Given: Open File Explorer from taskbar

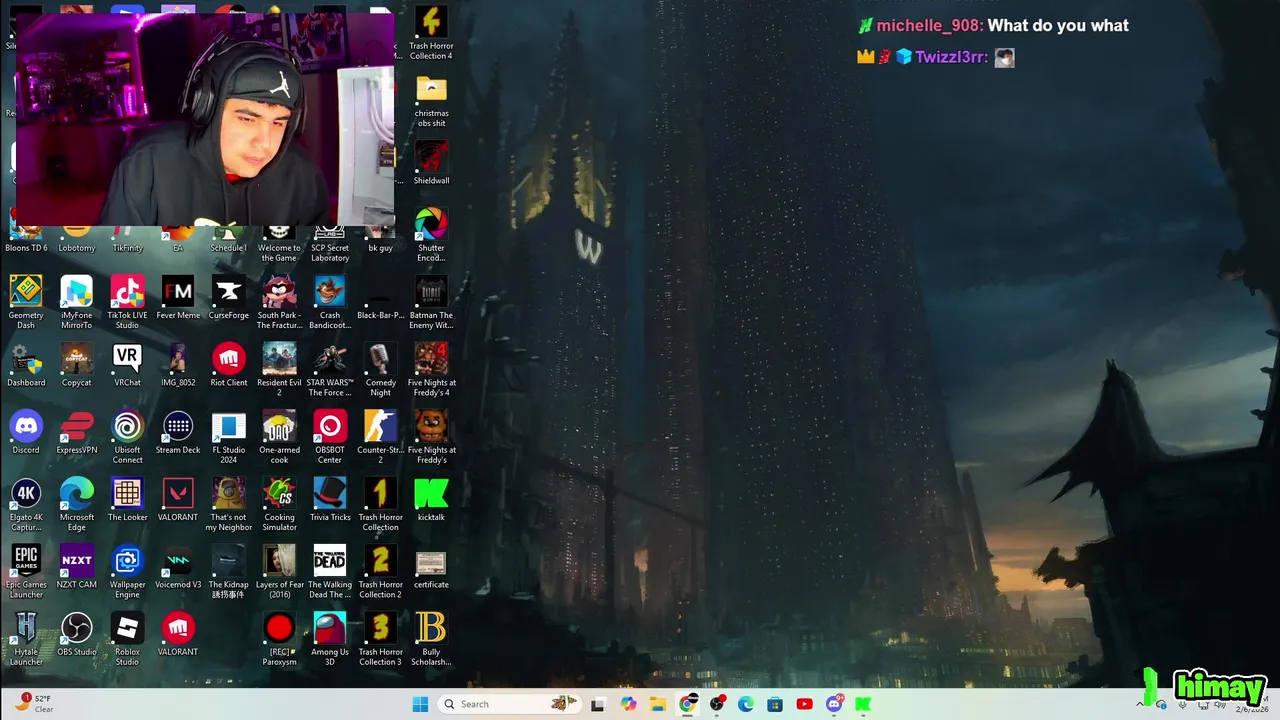Looking at the screenshot, I should tap(657, 704).
